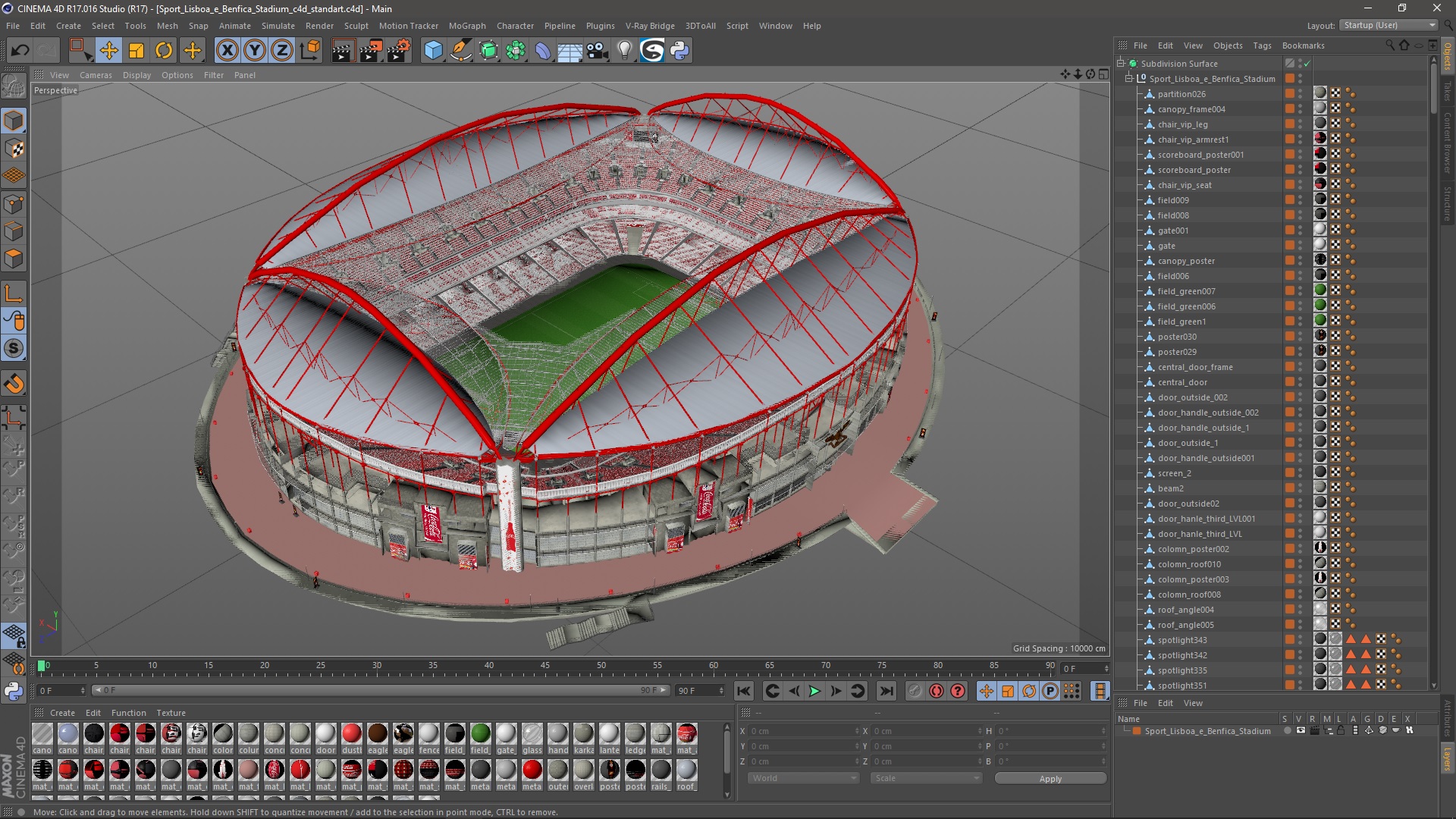This screenshot has width=1456, height=819.
Task: Select the green field material swatch
Action: 480,734
